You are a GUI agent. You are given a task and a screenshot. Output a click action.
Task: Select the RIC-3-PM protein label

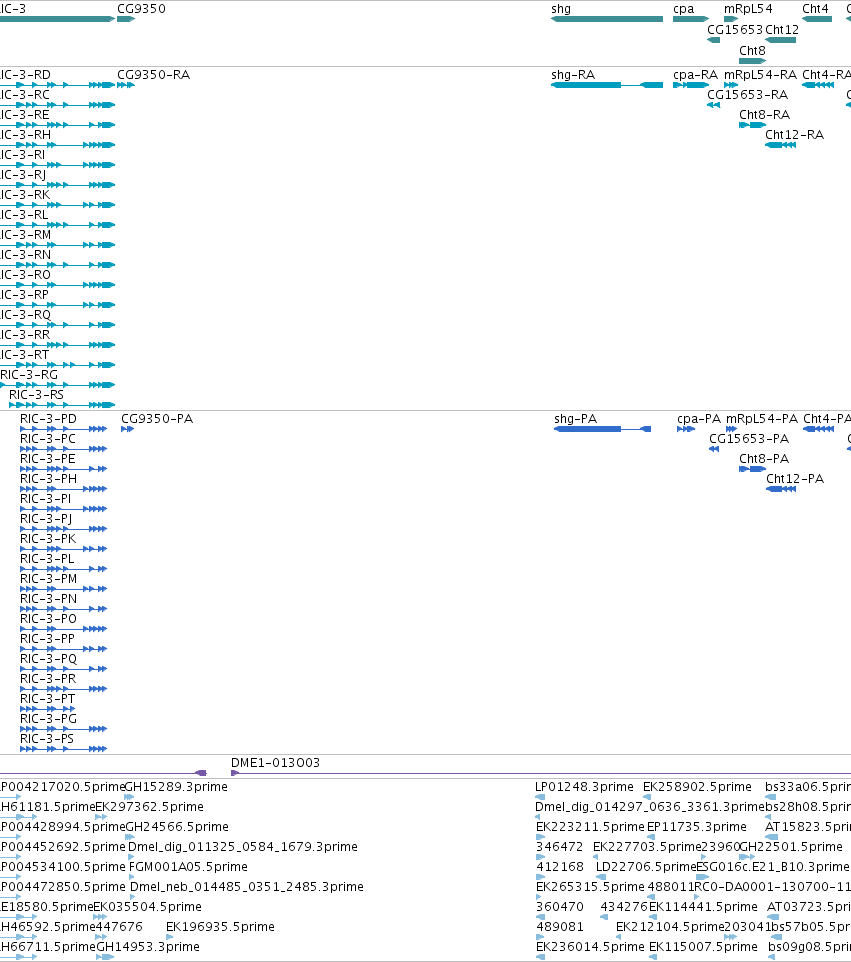tap(48, 579)
